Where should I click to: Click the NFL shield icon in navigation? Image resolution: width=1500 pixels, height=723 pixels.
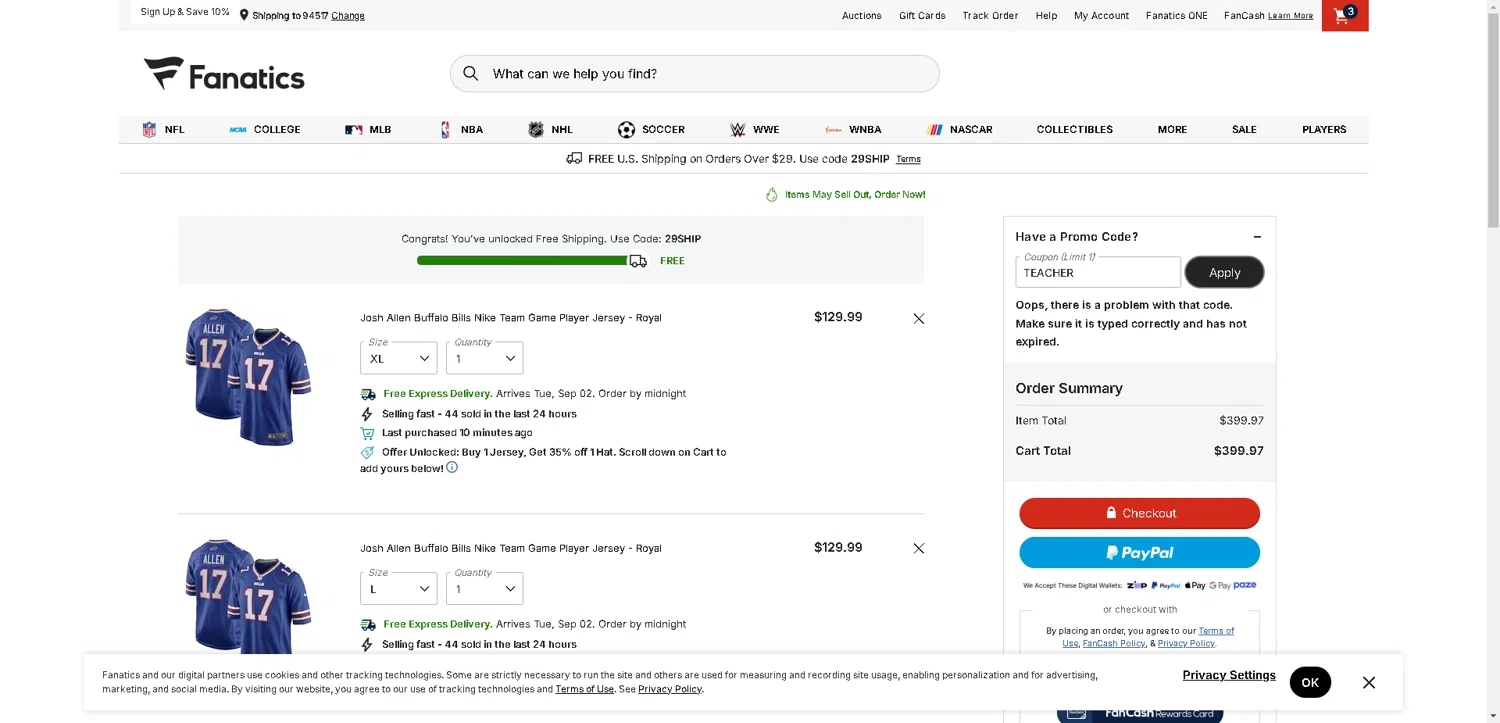[x=149, y=129]
